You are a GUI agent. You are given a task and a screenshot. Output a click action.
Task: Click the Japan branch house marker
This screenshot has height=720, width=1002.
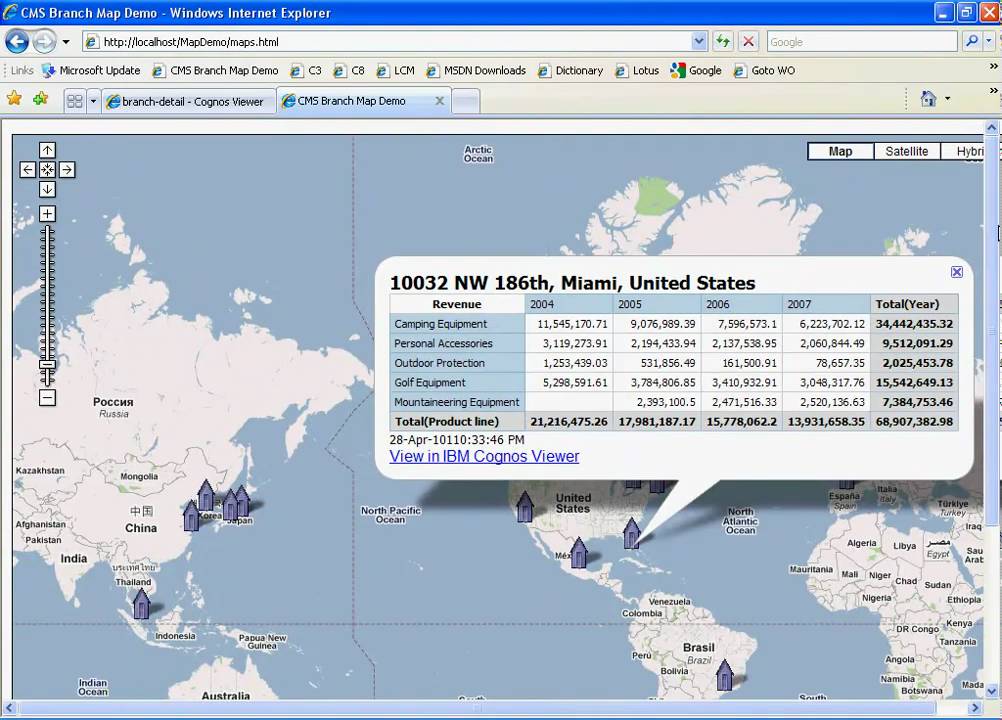242,501
